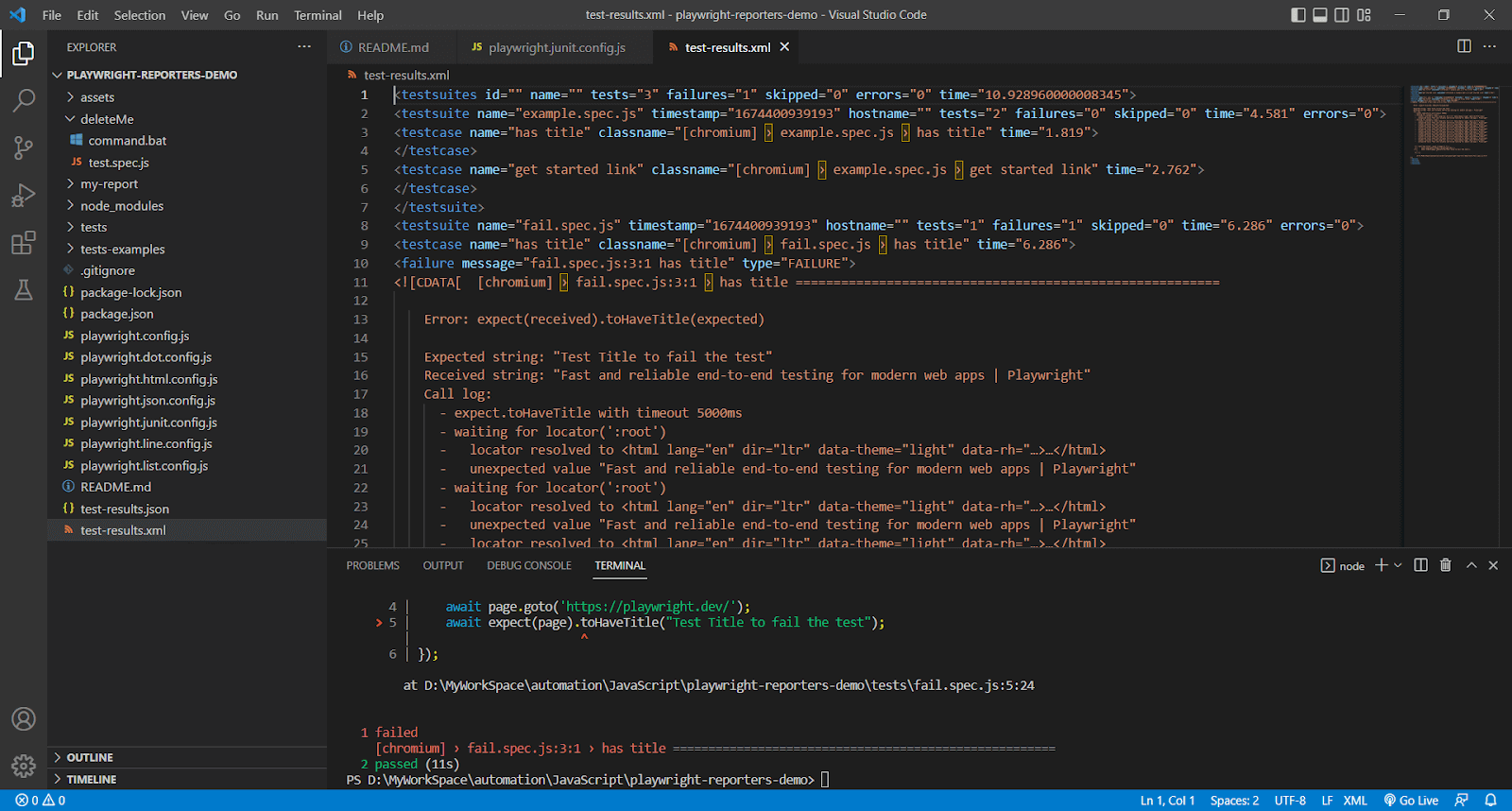Expand the TIMELINE section
The height and width of the screenshot is (811, 1512).
click(187, 779)
